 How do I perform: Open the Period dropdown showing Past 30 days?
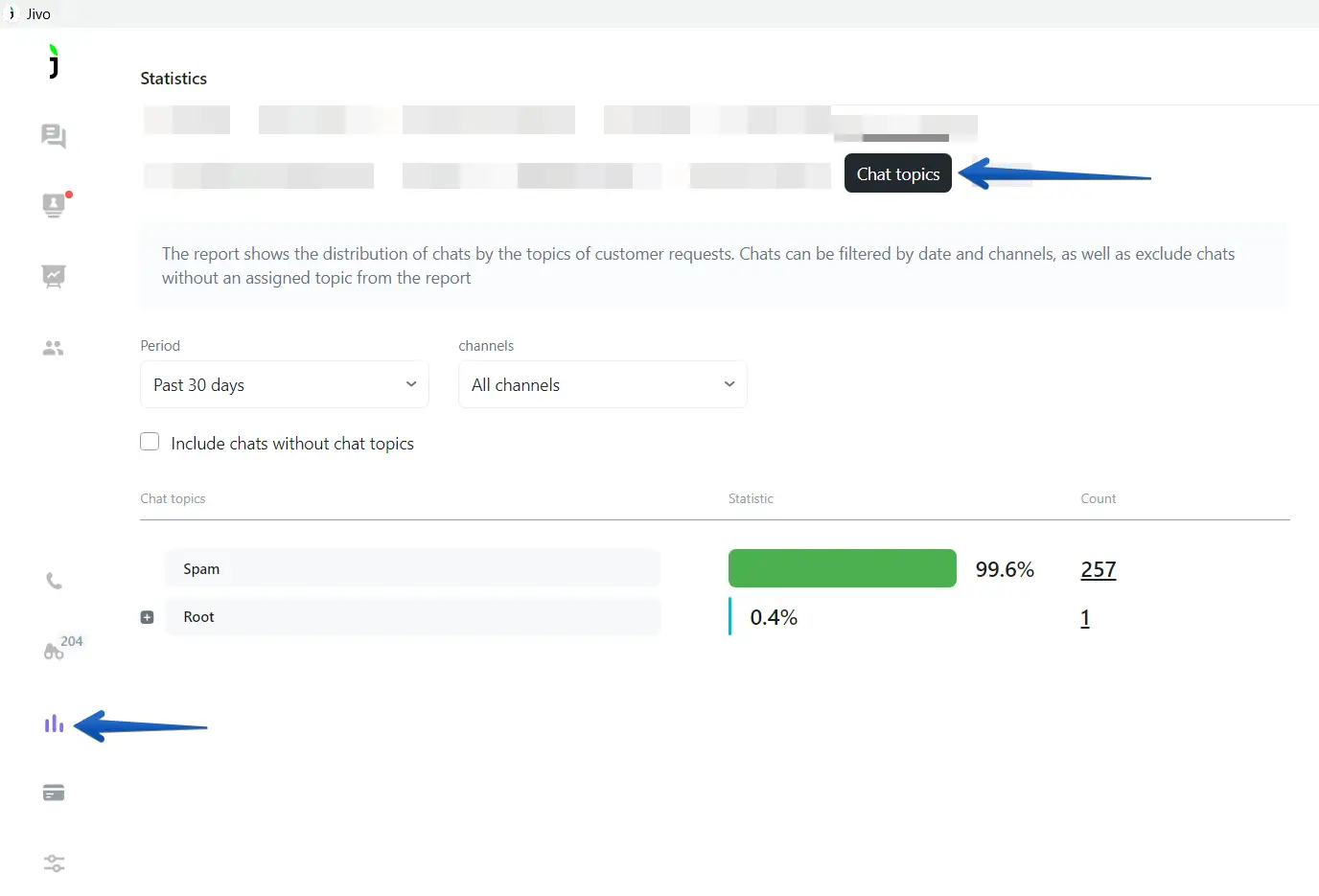tap(285, 384)
